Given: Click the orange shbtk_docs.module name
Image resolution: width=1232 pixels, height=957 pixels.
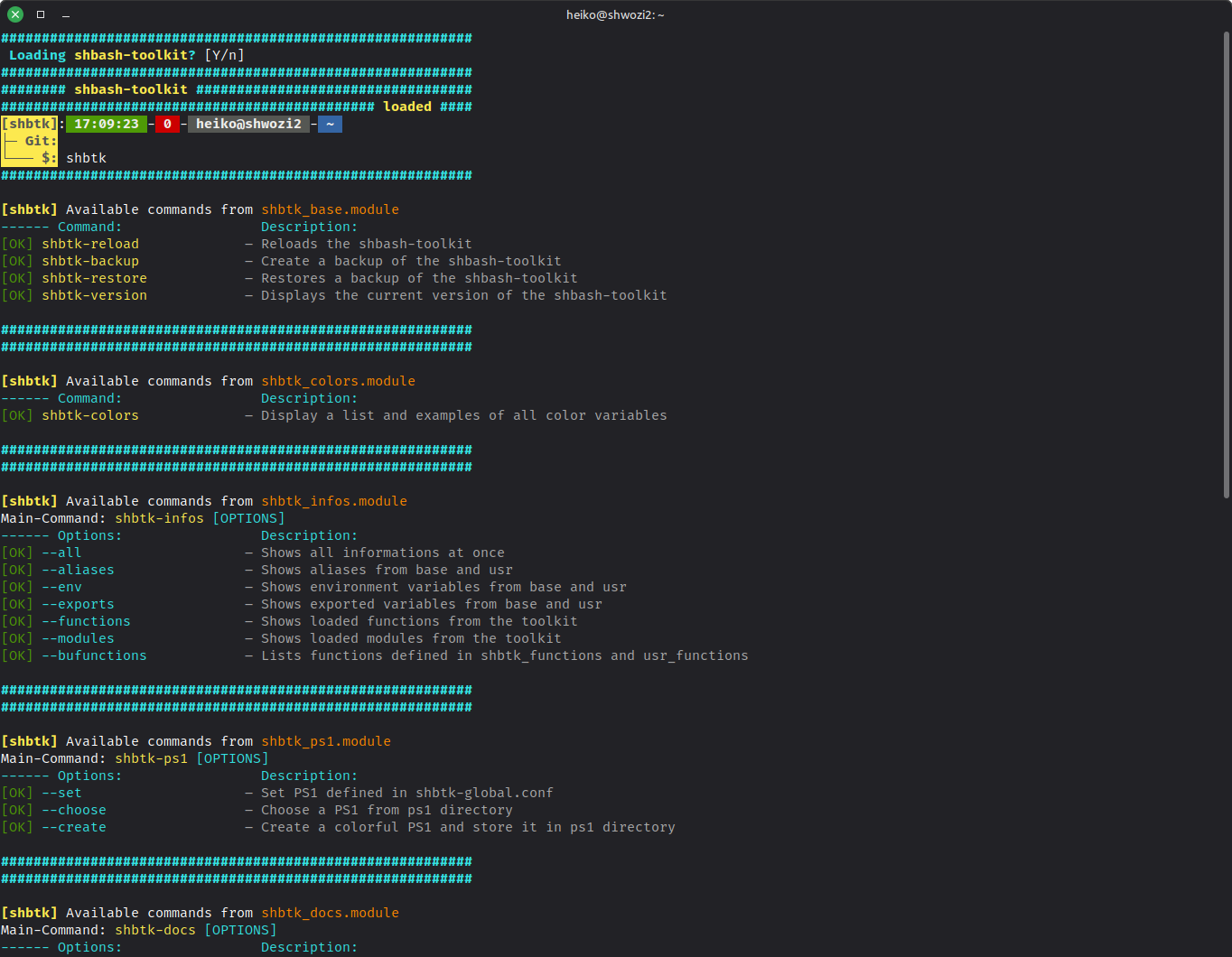Looking at the screenshot, I should [x=330, y=913].
